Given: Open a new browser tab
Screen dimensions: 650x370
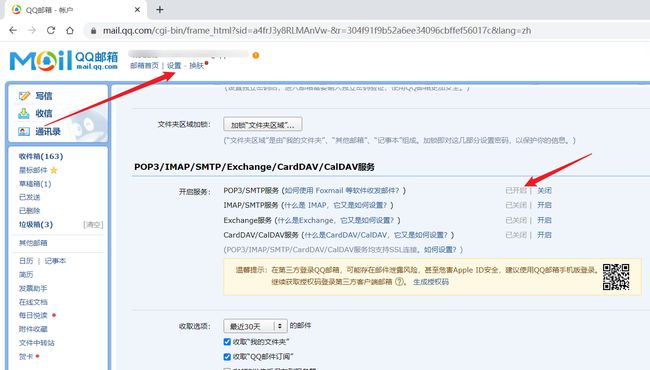Looking at the screenshot, I should pos(160,10).
